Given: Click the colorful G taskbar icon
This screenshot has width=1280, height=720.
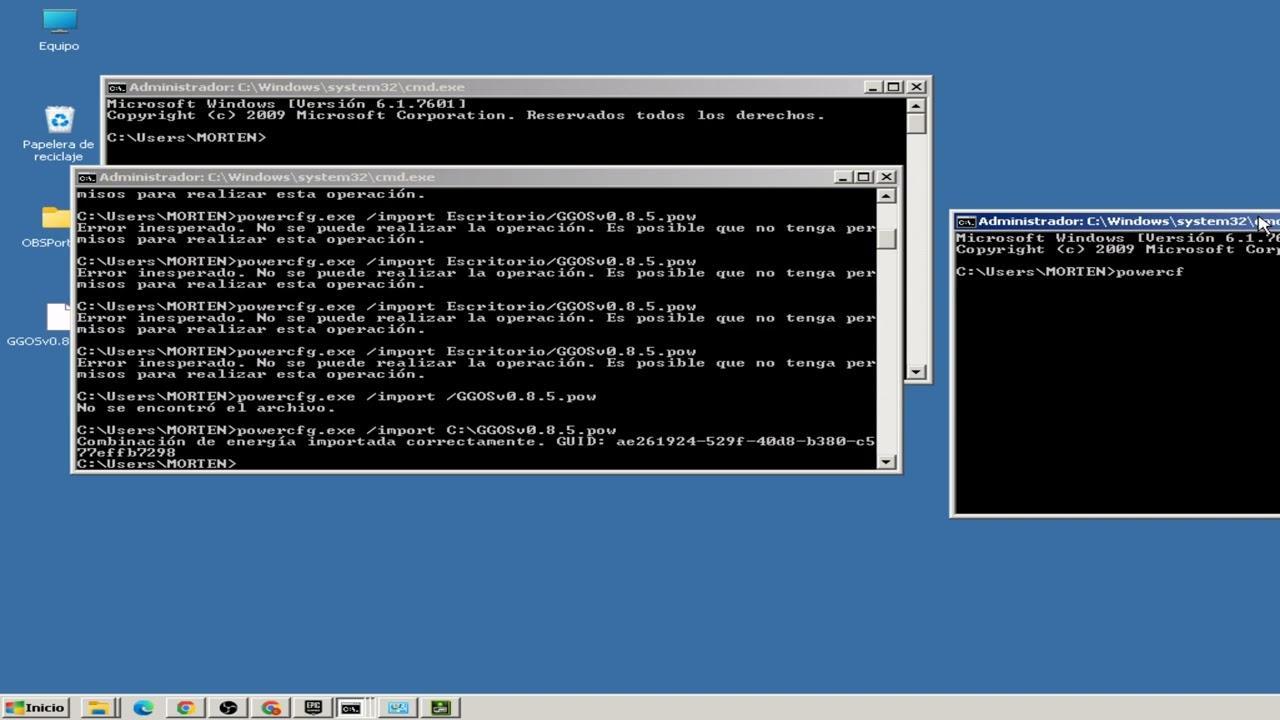Looking at the screenshot, I should (270, 708).
